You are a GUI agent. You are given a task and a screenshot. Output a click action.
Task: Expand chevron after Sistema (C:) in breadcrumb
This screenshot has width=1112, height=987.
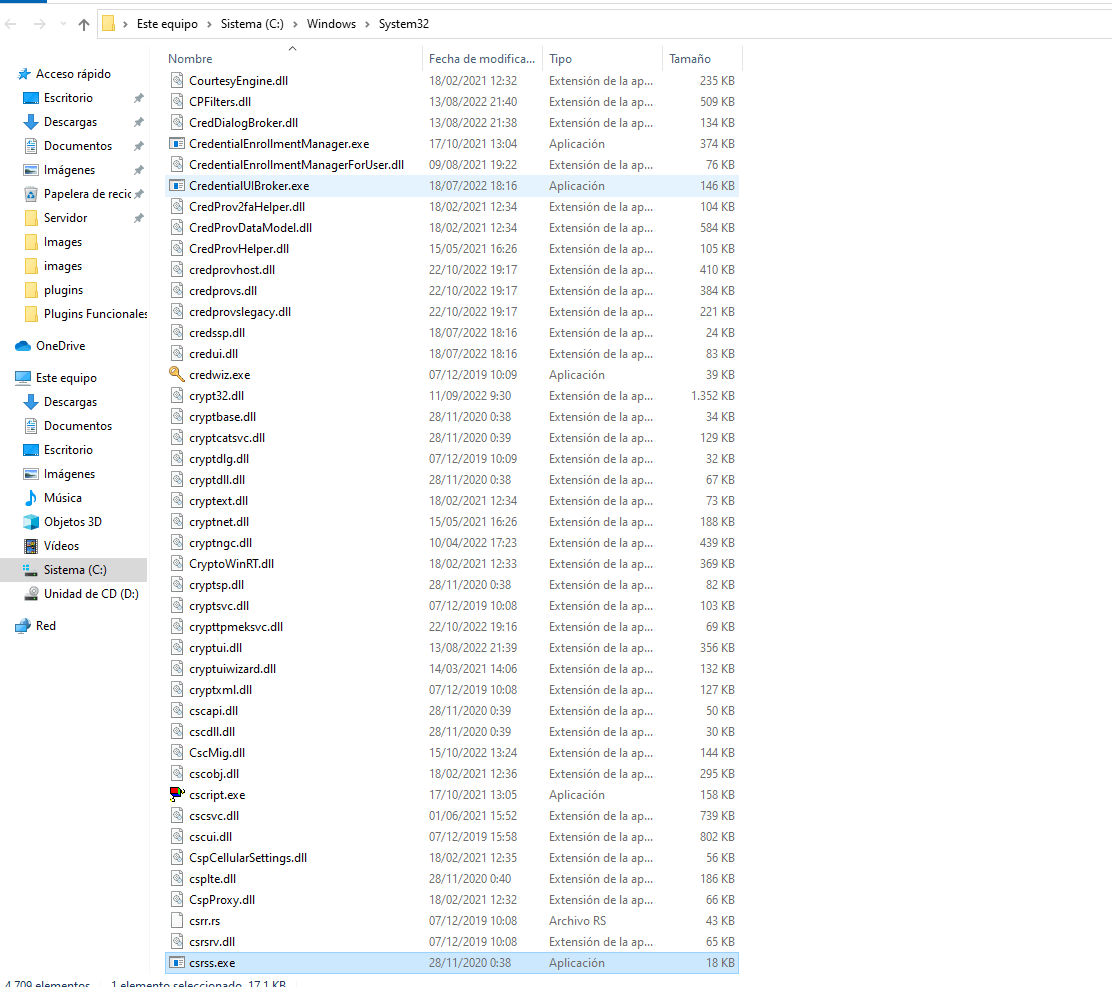[295, 24]
